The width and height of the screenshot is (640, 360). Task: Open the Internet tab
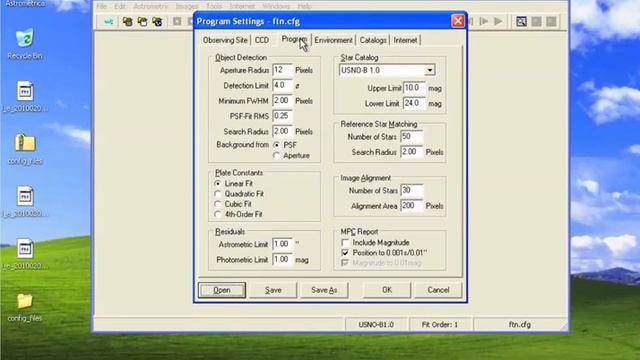405,40
